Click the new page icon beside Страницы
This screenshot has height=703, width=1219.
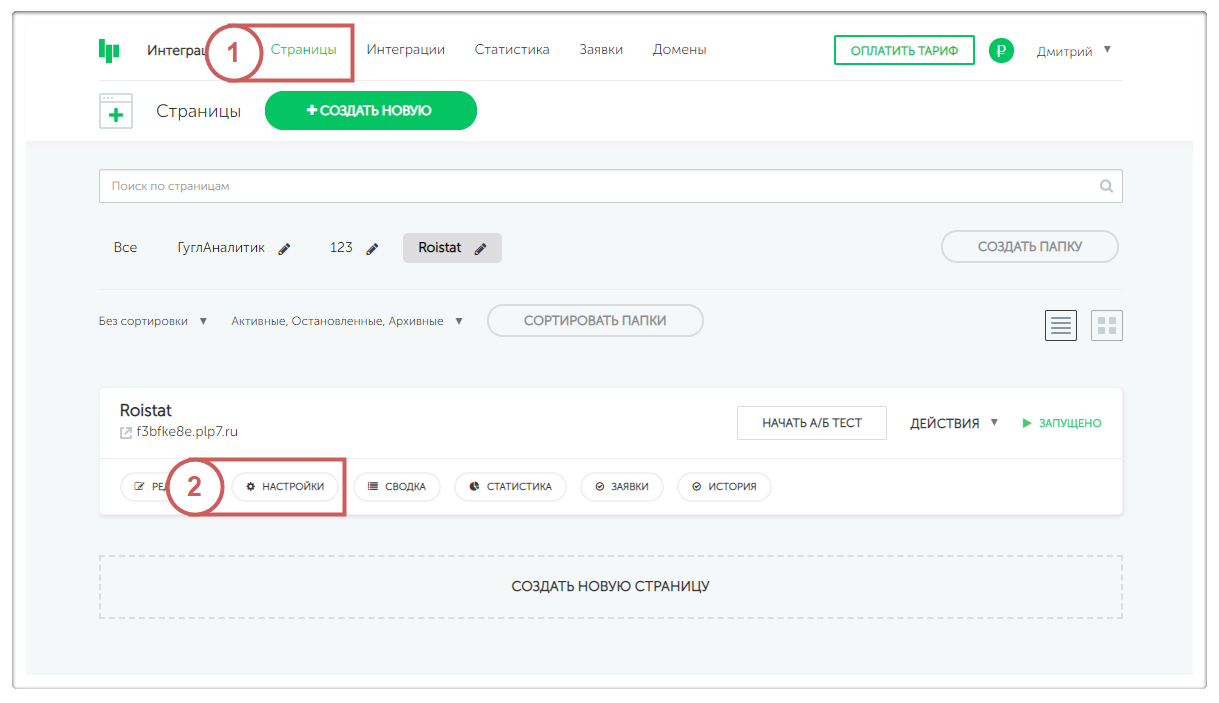point(116,112)
